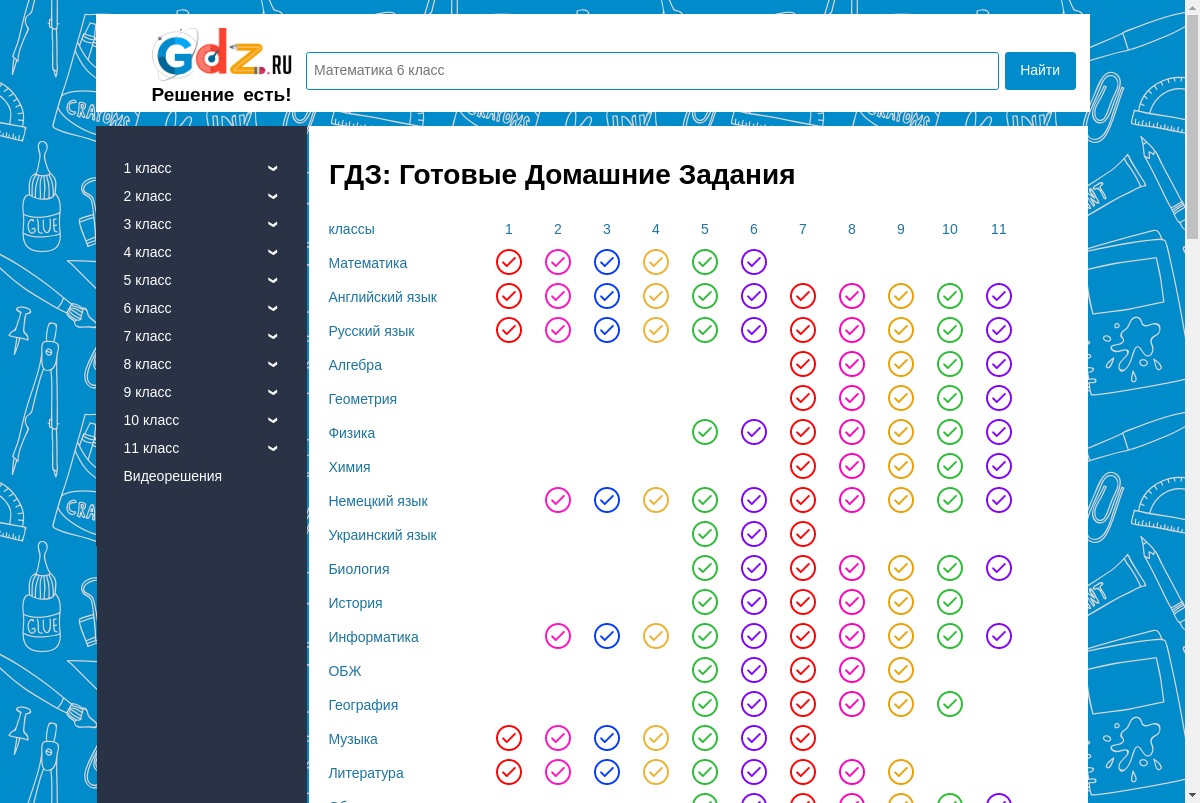The height and width of the screenshot is (803, 1200).
Task: Open Немецкий язык grade 6 checkmark
Action: pyautogui.click(x=754, y=501)
